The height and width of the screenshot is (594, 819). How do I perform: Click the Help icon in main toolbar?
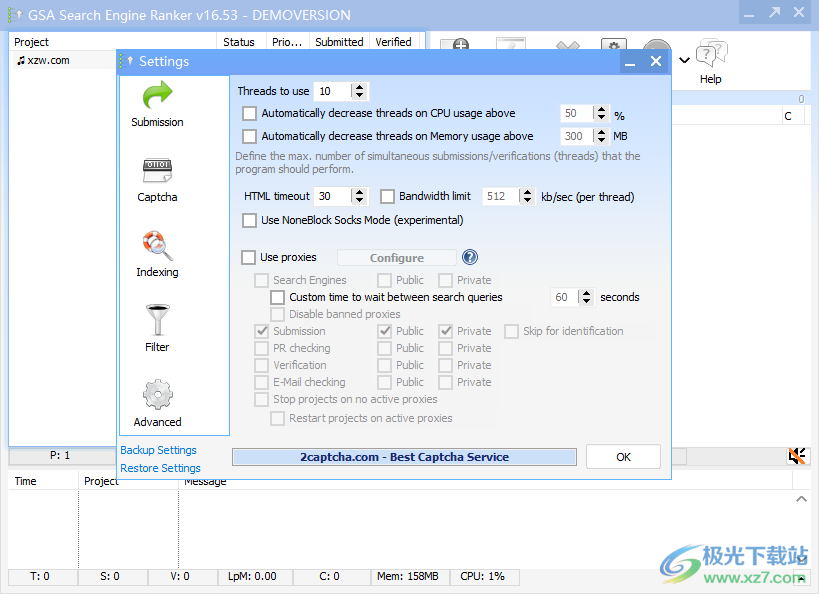(x=711, y=62)
